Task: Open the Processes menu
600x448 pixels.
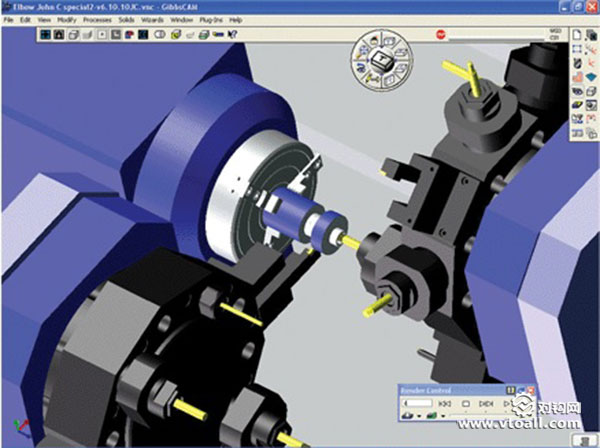Action: (97, 20)
